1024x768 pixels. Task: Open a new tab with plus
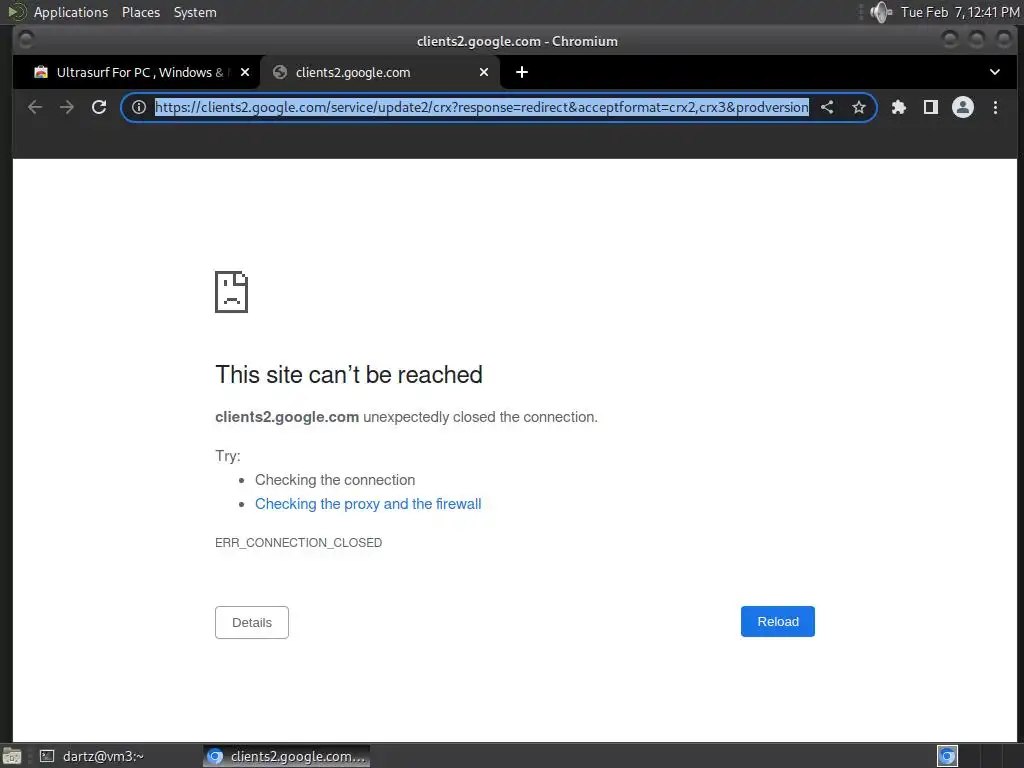[521, 72]
